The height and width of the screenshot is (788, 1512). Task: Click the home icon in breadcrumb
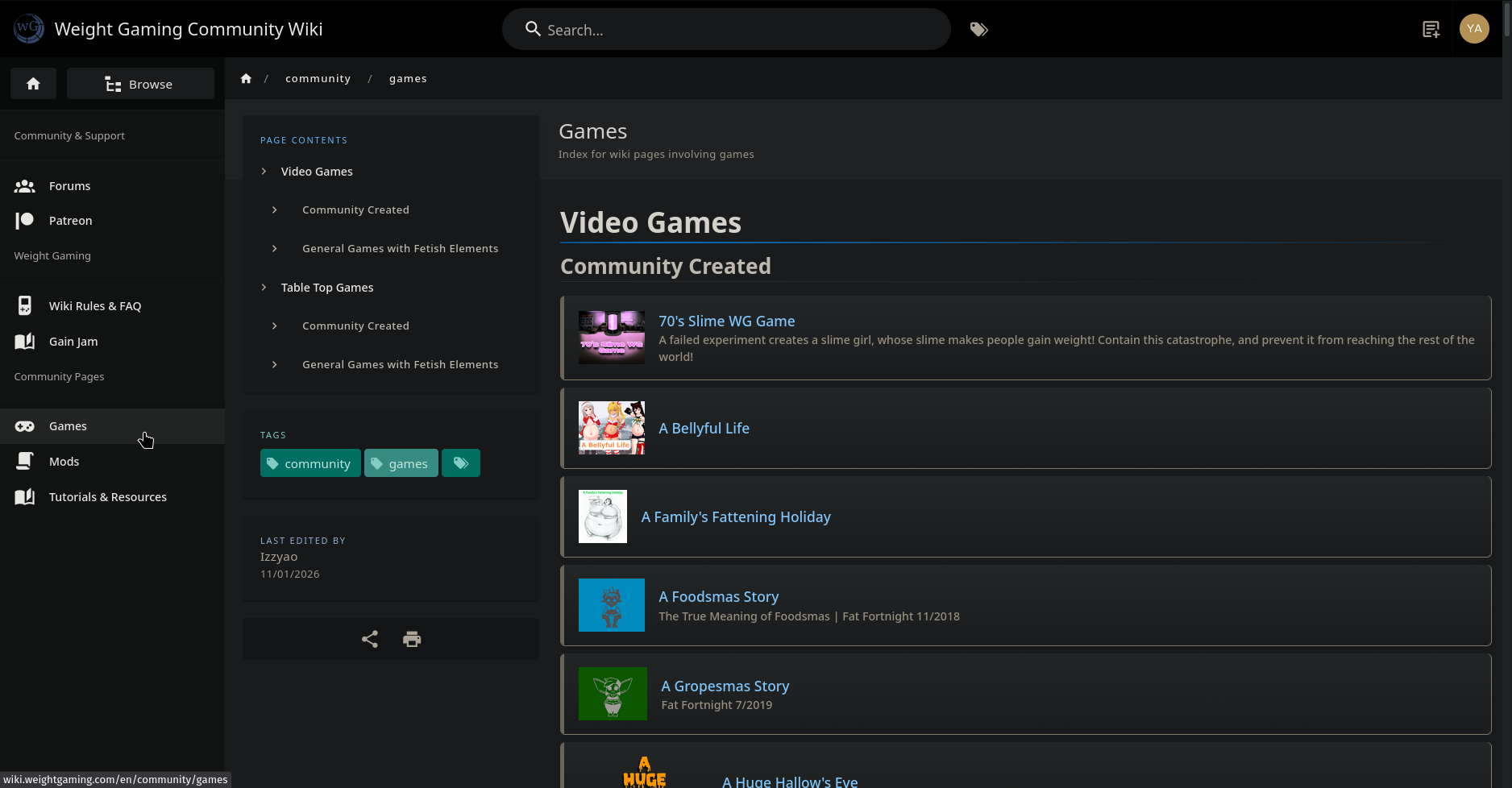[246, 79]
